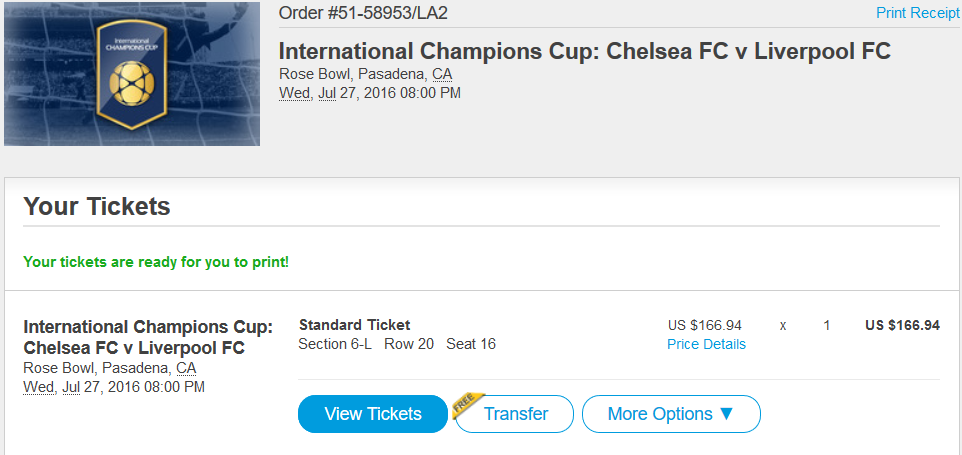
Task: Click the Your Tickets section heading
Action: pos(97,207)
